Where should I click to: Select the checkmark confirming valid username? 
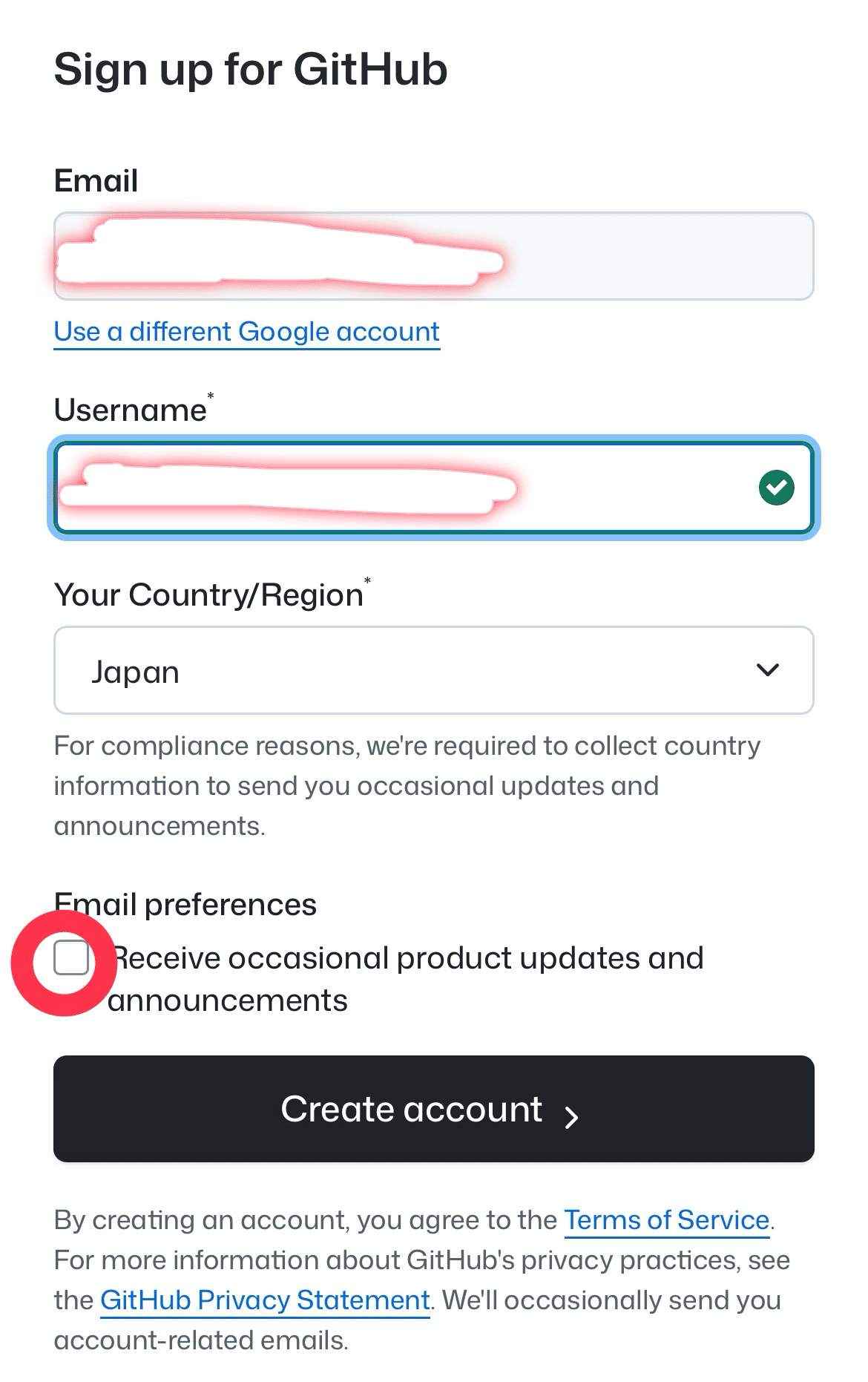pyautogui.click(x=776, y=486)
